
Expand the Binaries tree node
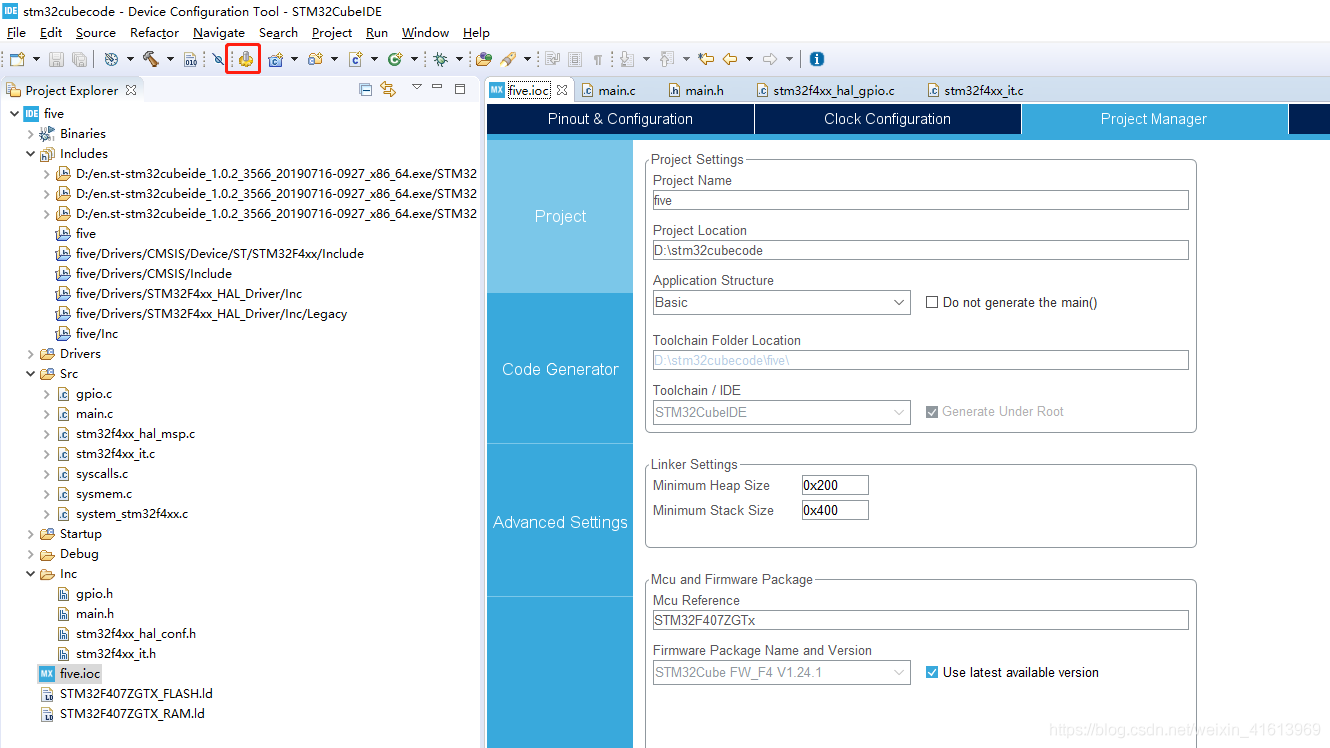point(30,133)
